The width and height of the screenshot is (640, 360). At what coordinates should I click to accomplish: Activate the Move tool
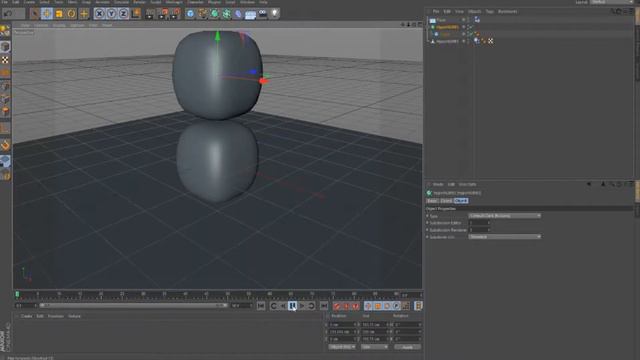47,14
